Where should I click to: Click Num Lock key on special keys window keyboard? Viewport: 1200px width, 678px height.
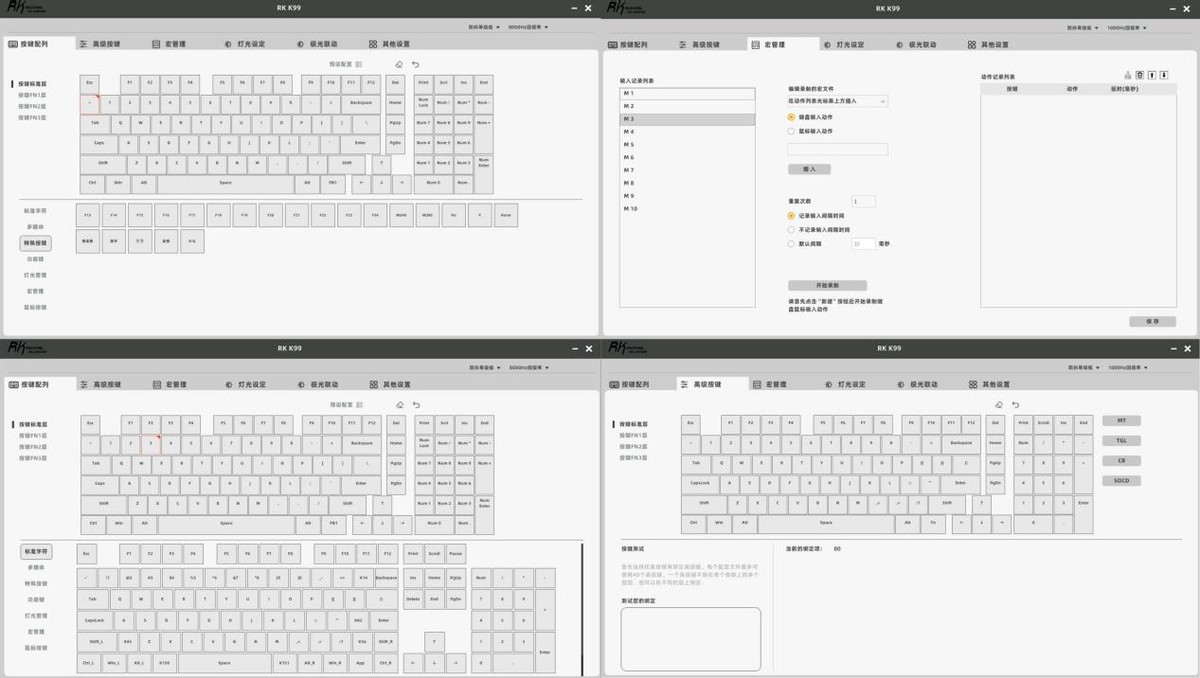(424, 103)
